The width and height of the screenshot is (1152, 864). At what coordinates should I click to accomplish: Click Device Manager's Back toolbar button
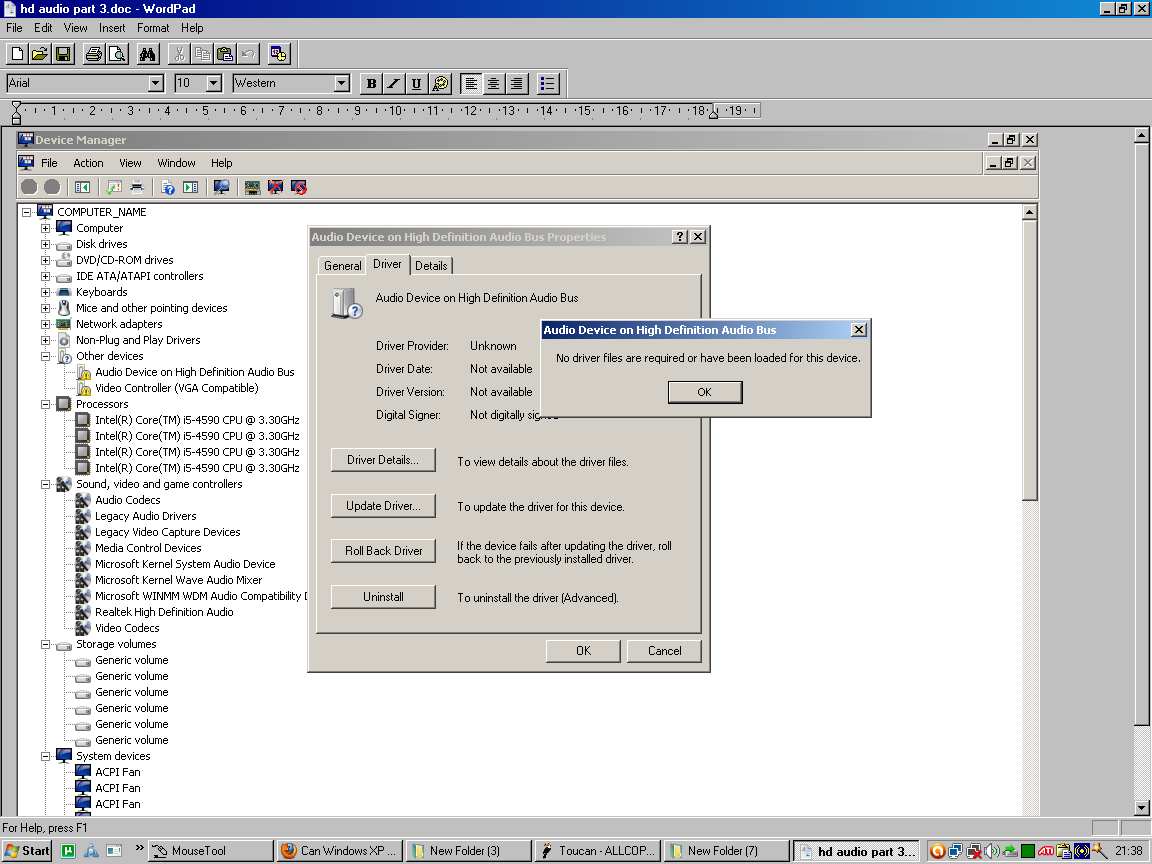pyautogui.click(x=29, y=187)
